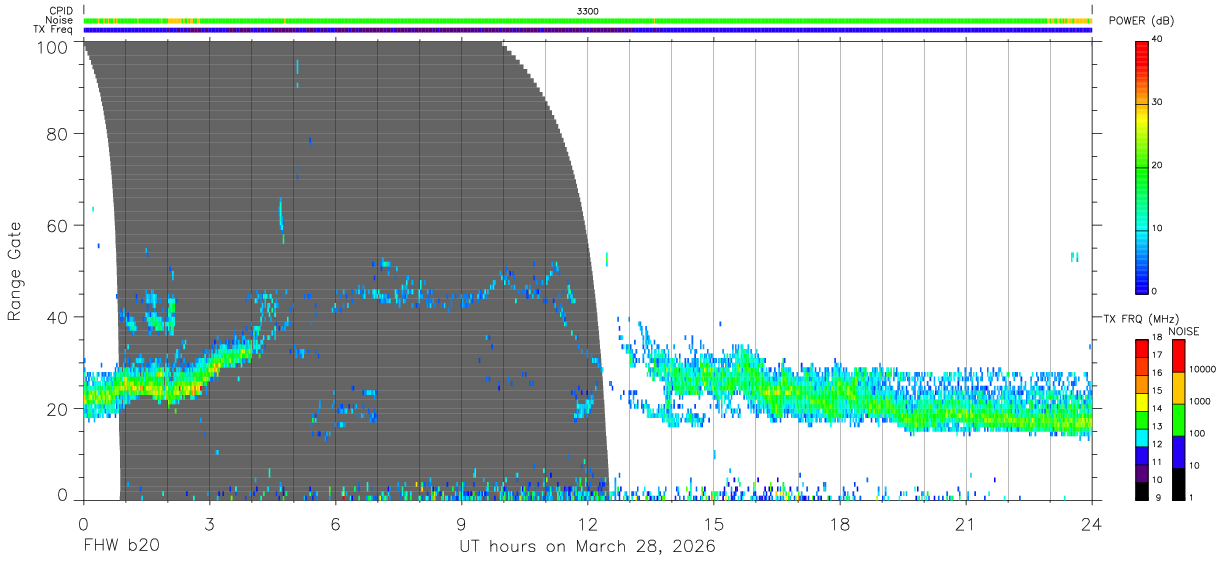Click the 12 tick on TX FRQ legend
The width and height of the screenshot is (1228, 567).
[x=1158, y=443]
